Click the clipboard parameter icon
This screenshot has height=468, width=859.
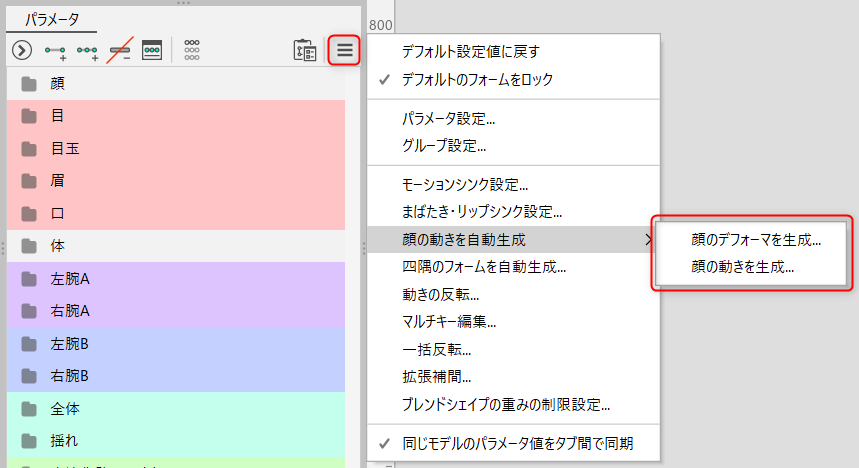304,50
